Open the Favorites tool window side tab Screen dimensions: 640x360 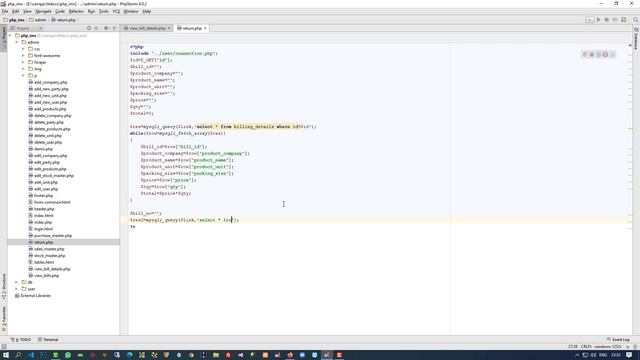coord(4,318)
